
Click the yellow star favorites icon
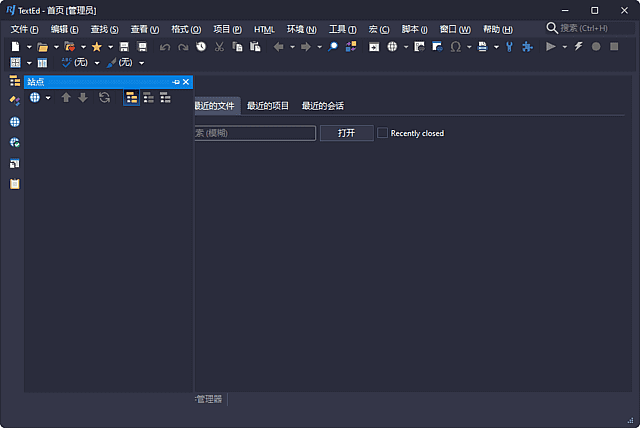[x=96, y=46]
